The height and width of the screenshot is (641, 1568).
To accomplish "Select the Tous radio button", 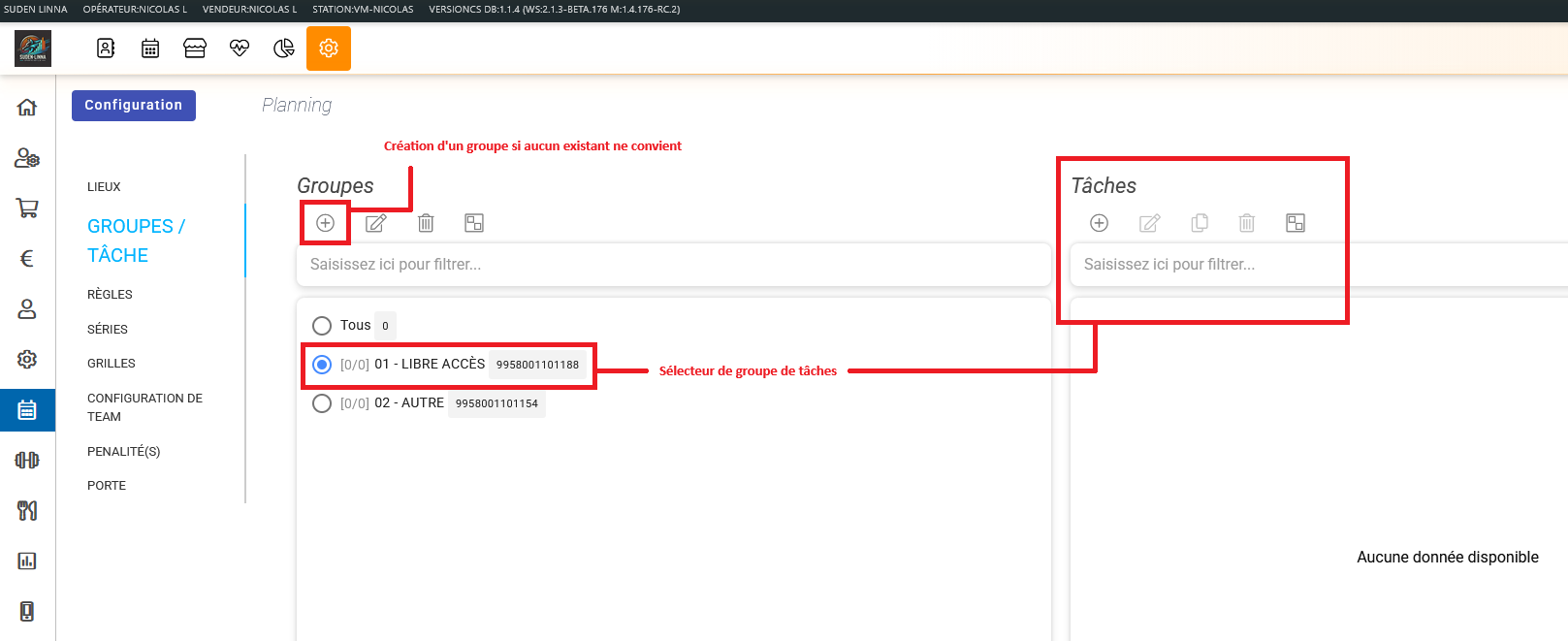I will [322, 326].
